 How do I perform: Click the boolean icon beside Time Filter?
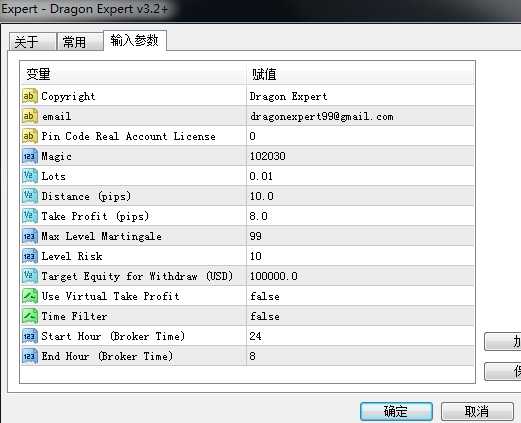pyautogui.click(x=29, y=316)
